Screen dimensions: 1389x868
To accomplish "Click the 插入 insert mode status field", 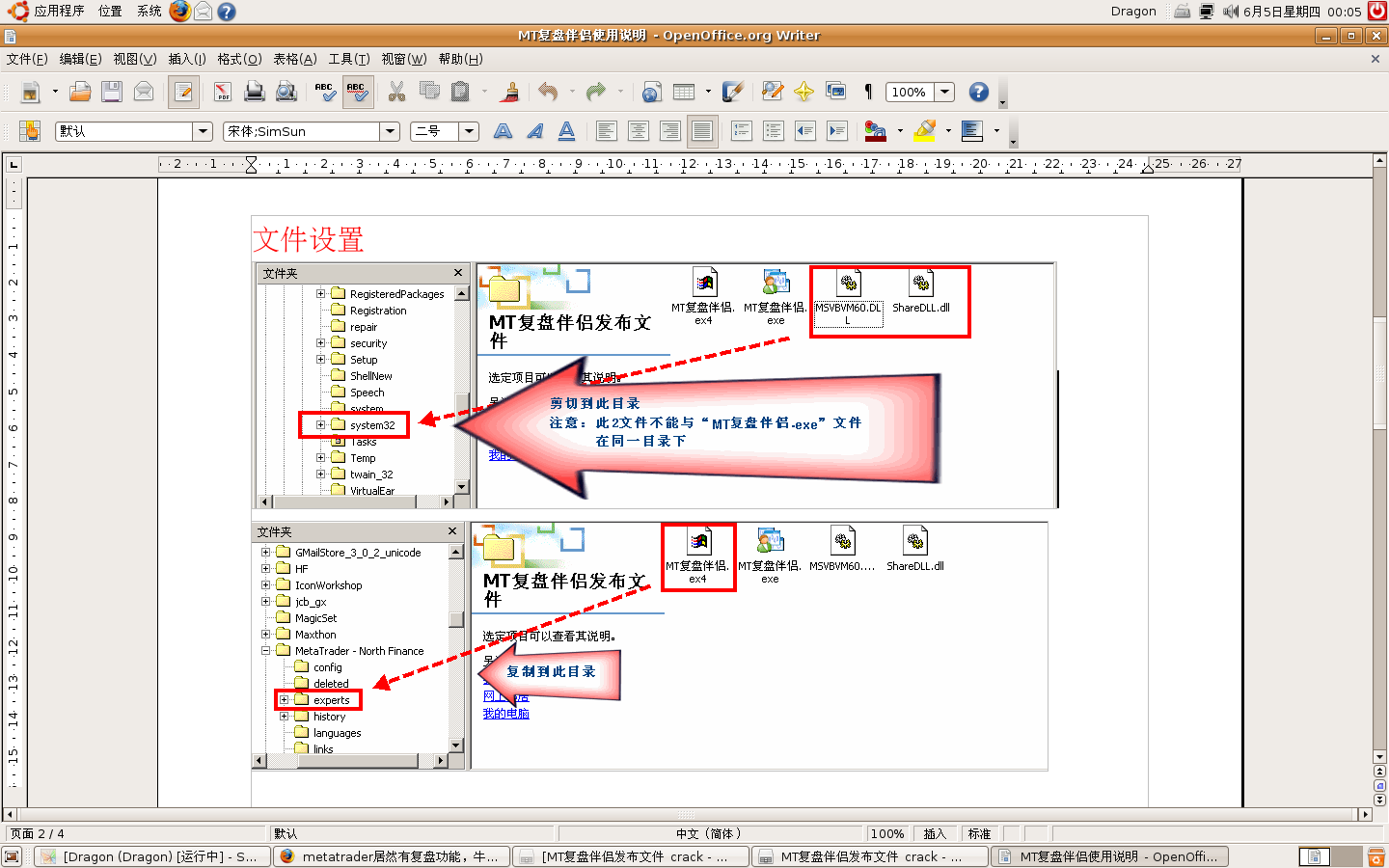I will 935,834.
